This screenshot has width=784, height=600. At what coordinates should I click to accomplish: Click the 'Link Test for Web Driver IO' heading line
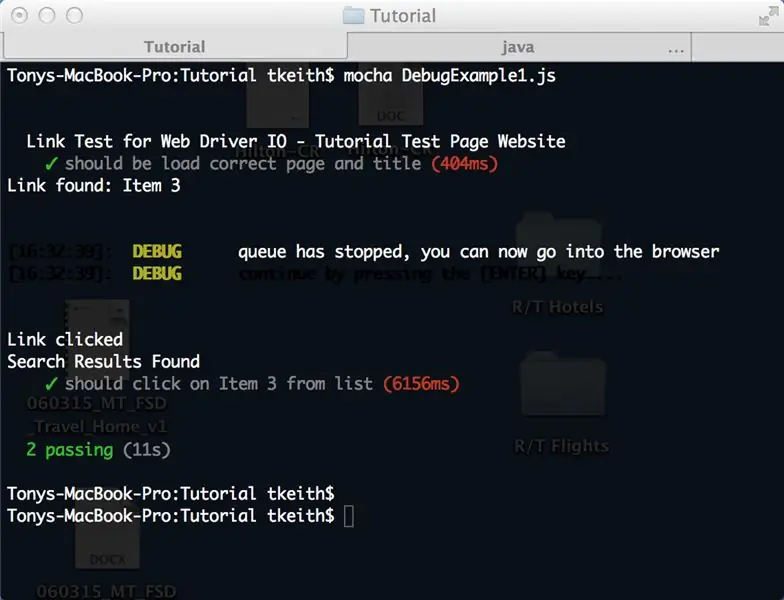click(x=296, y=141)
